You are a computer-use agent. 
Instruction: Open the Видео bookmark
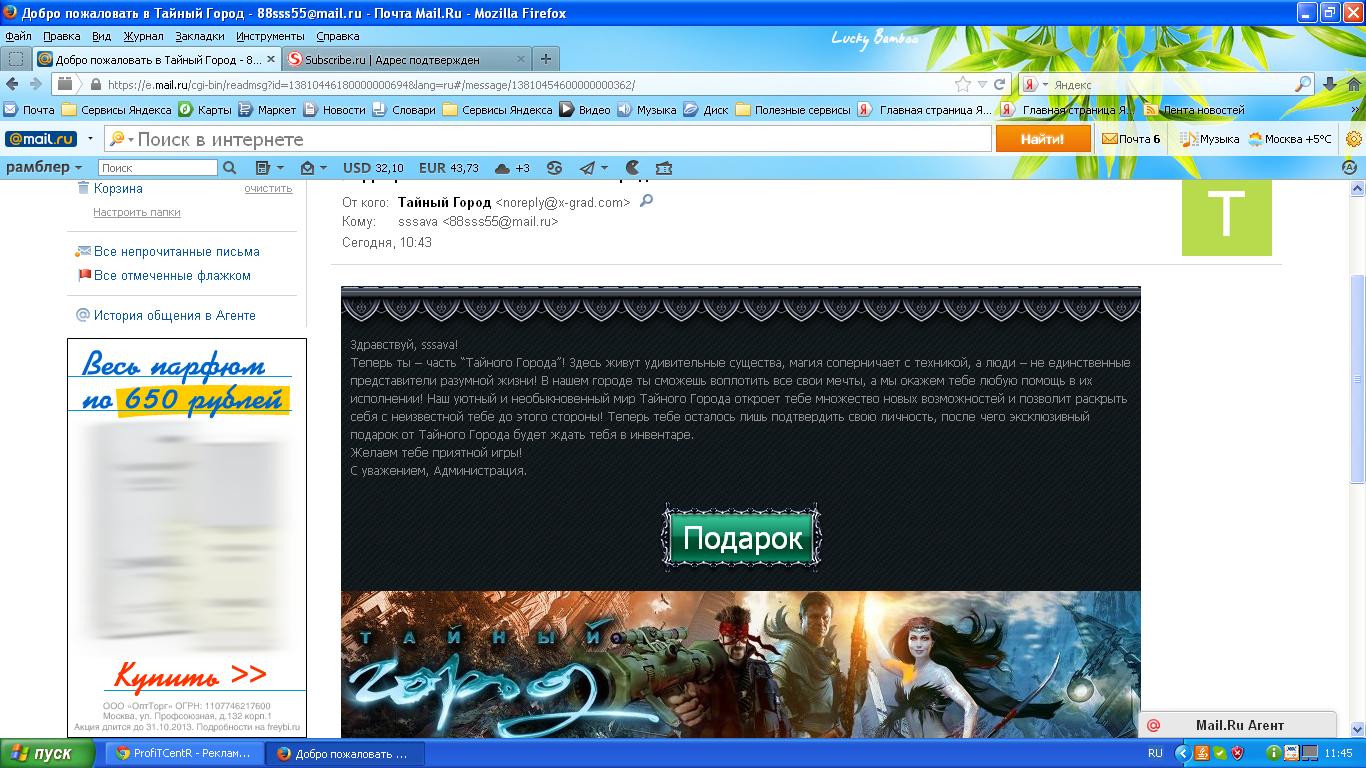(x=585, y=110)
